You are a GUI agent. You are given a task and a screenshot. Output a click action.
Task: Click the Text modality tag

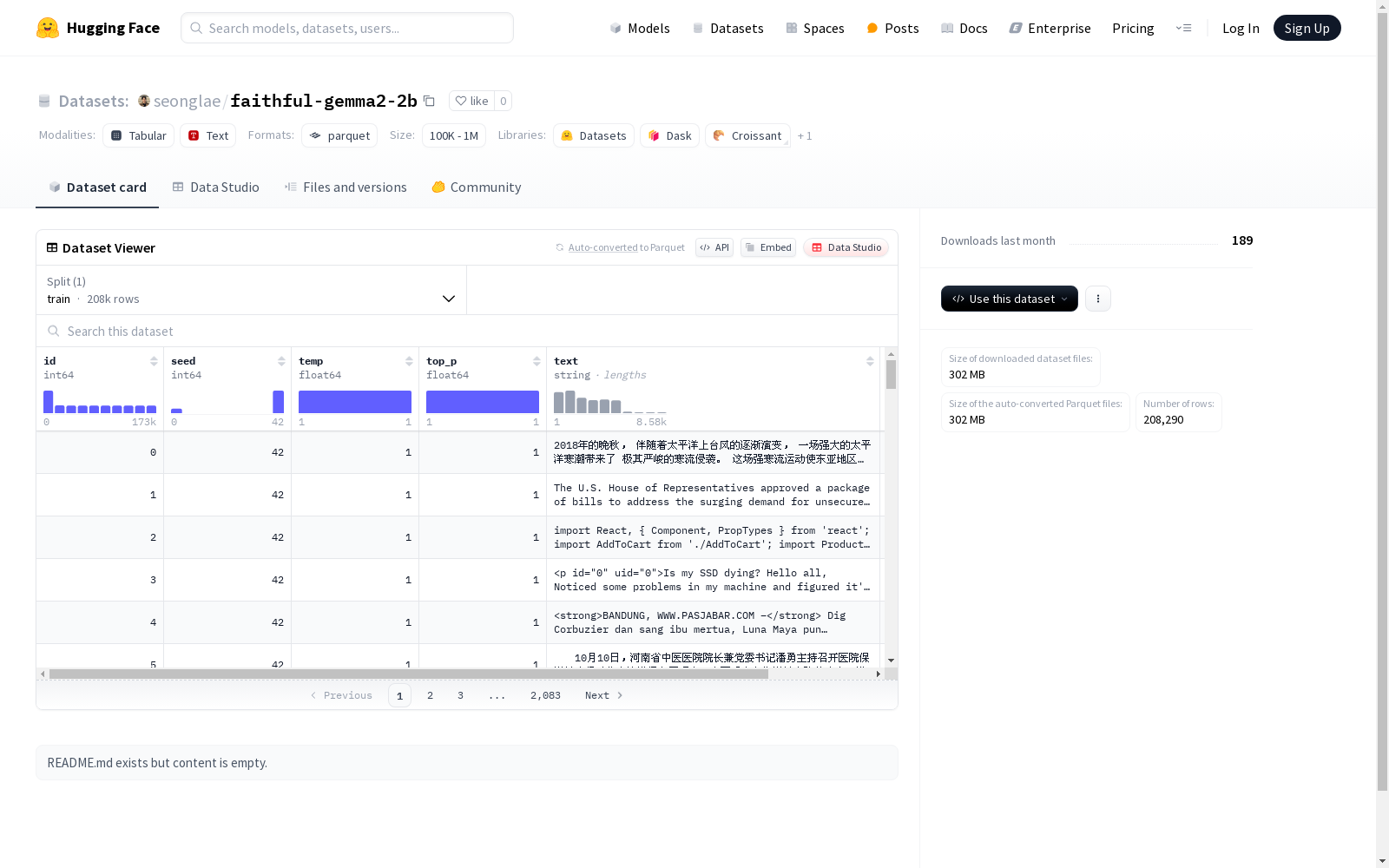pyautogui.click(x=208, y=135)
